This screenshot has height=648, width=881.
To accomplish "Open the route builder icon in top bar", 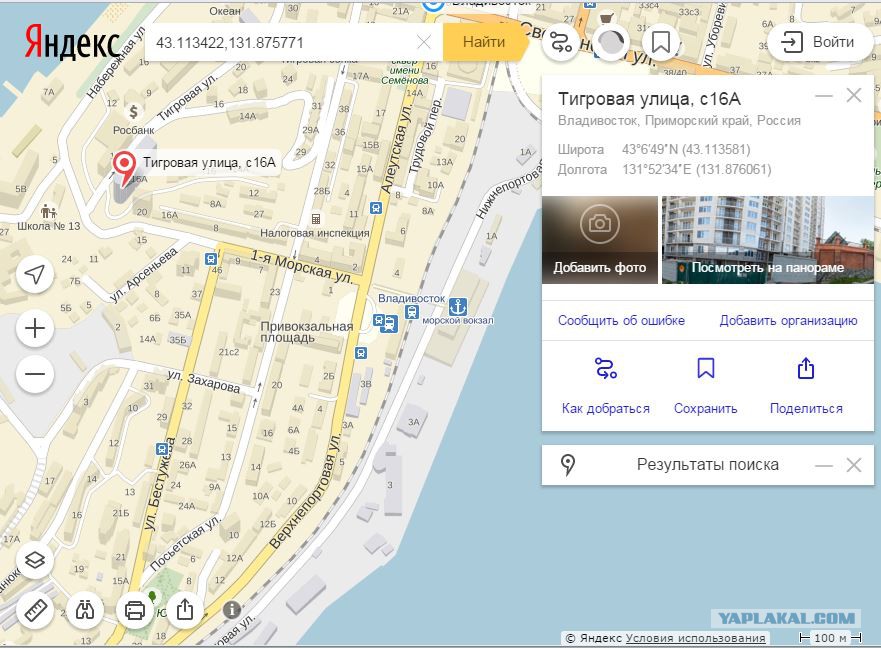I will pos(560,42).
